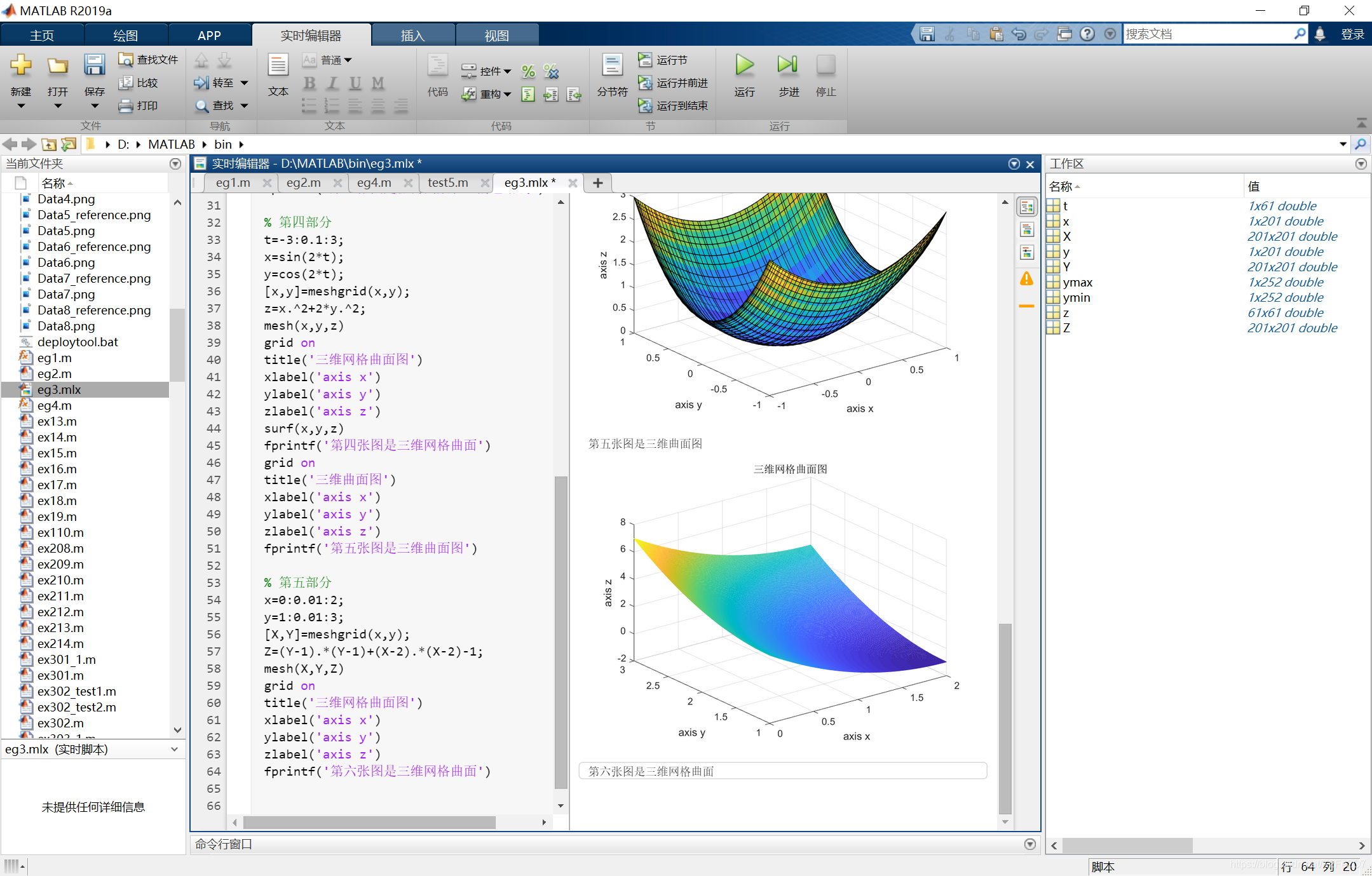
Task: Expand the Refactor (重构) dropdown
Action: 494,94
